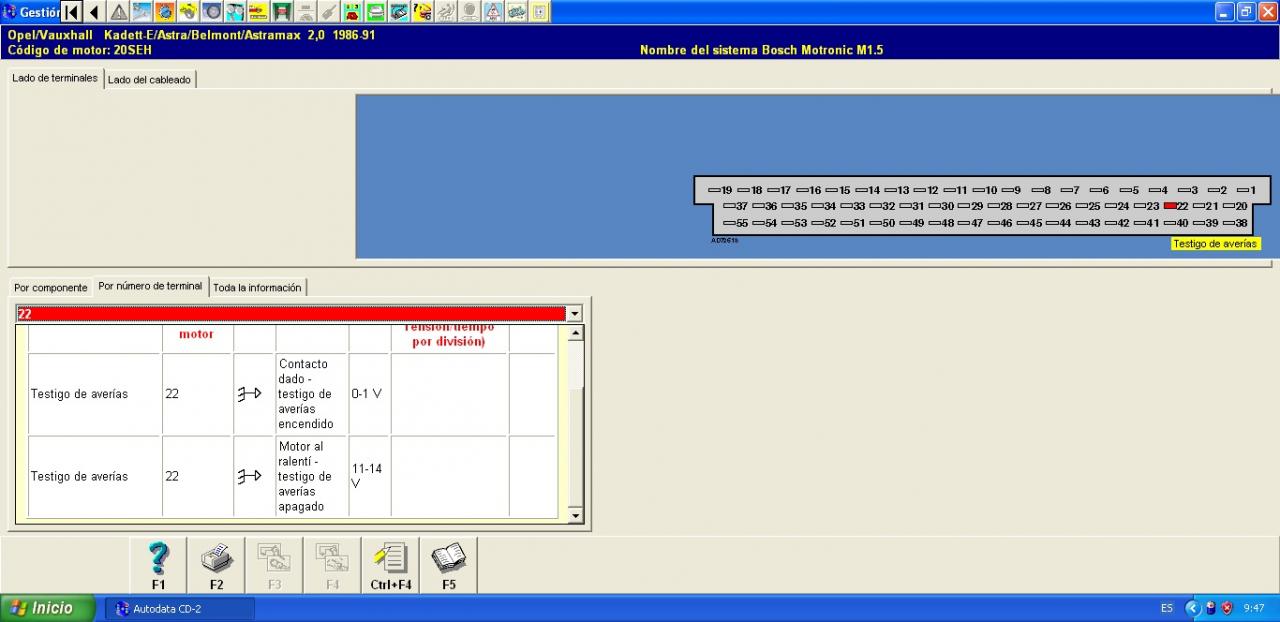Click the Windows Inicio start button
The image size is (1280, 622).
point(45,608)
